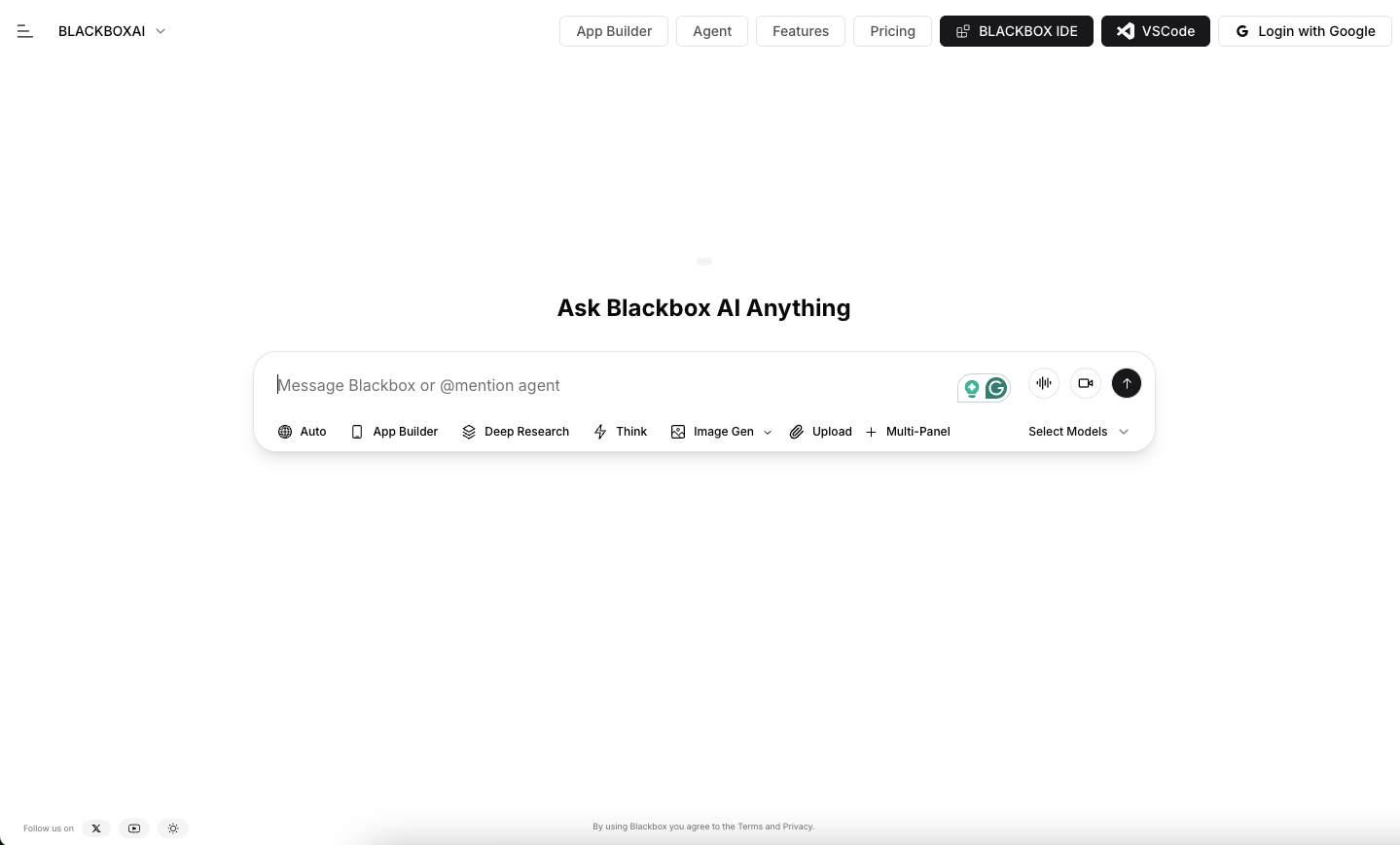
Task: Open the sidebar hamburger menu
Action: [x=25, y=31]
